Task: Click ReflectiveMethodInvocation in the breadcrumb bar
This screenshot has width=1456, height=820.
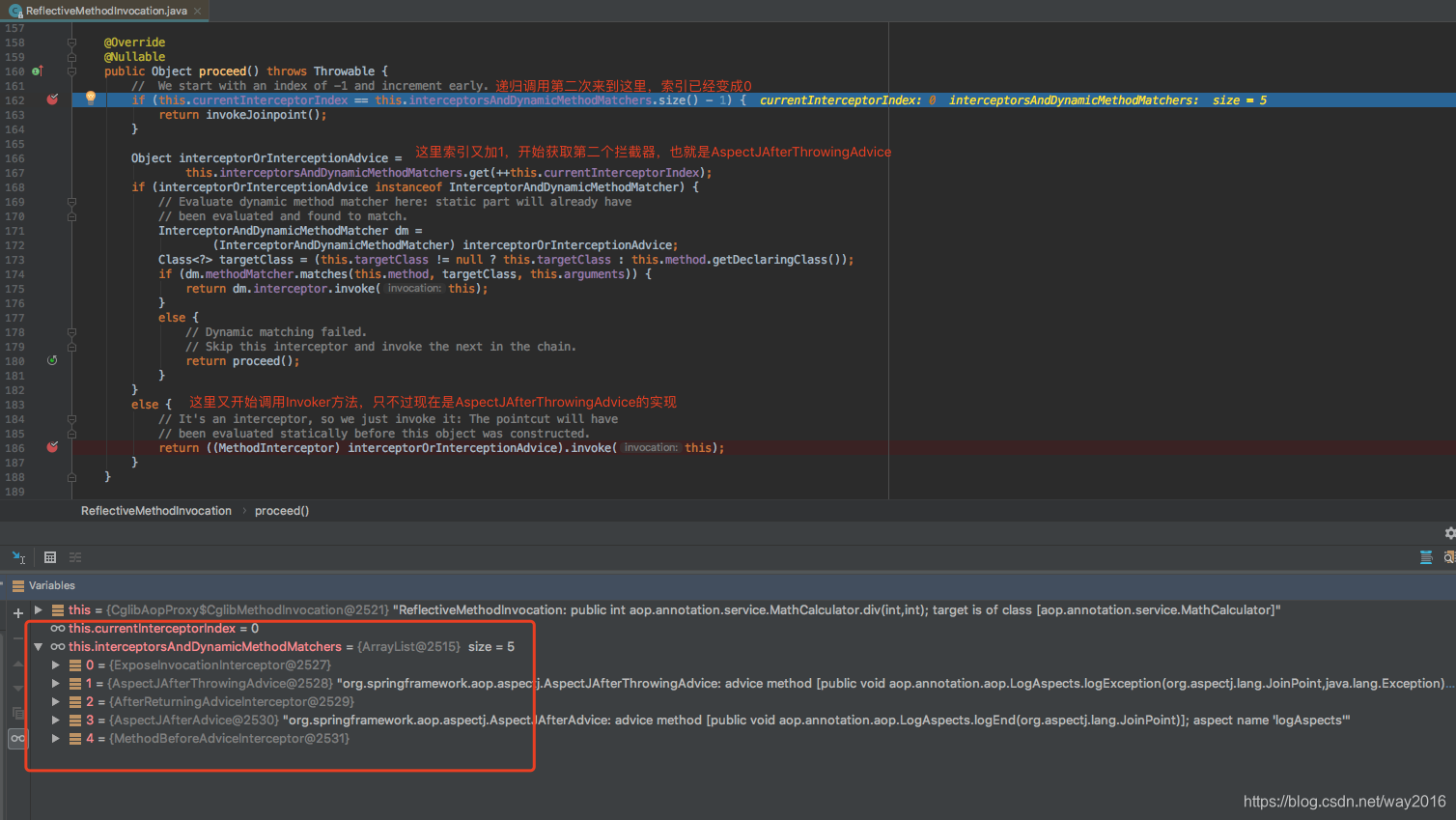Action: 156,511
